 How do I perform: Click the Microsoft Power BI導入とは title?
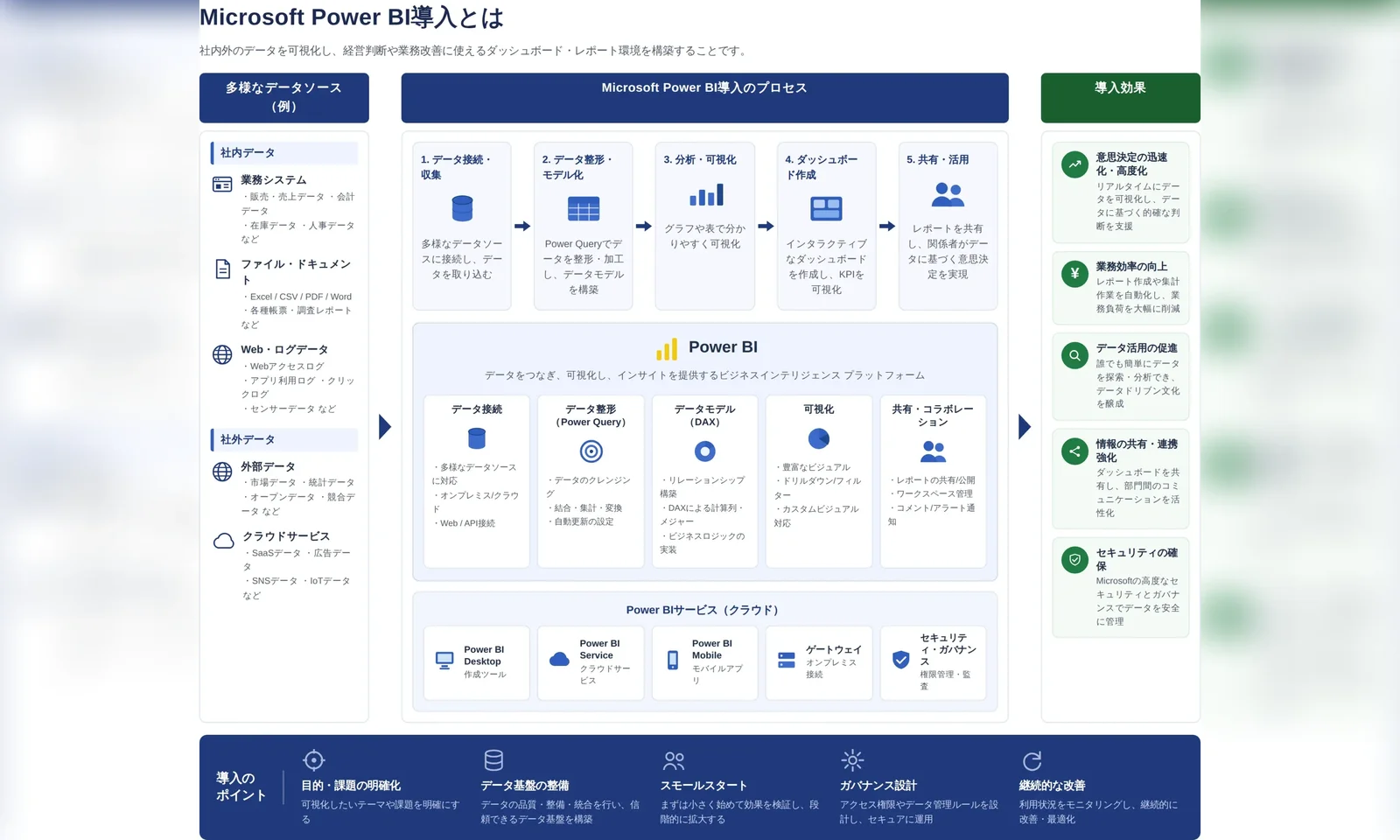[x=352, y=17]
